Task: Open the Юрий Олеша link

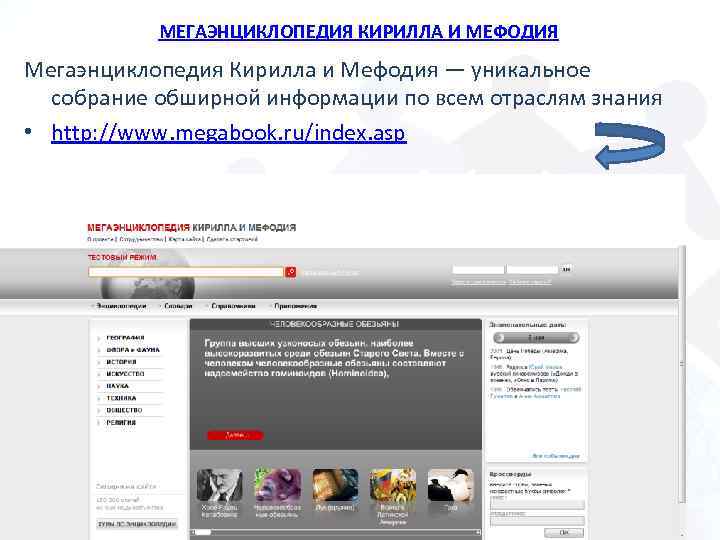Action: pyautogui.click(x=546, y=367)
